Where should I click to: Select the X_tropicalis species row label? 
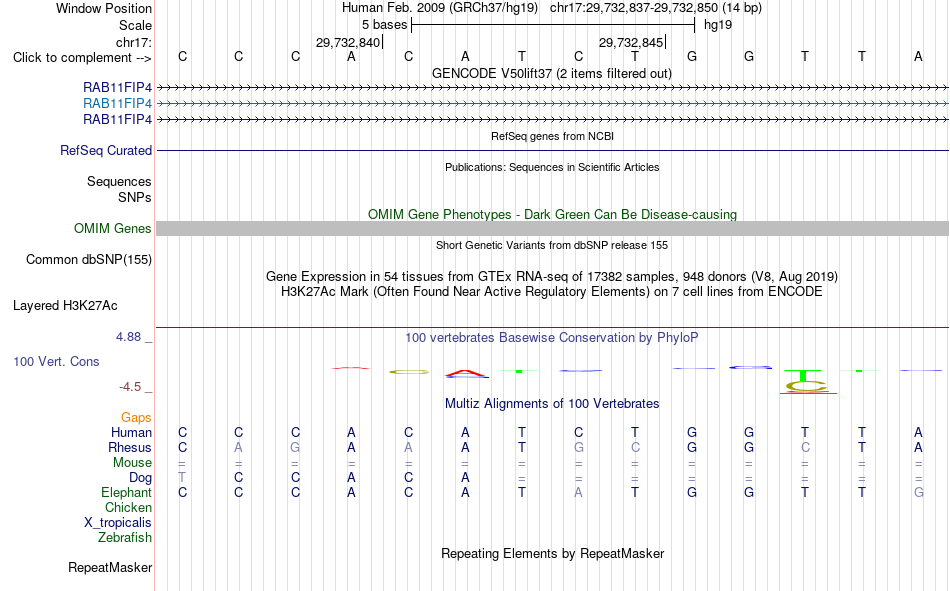(118, 523)
